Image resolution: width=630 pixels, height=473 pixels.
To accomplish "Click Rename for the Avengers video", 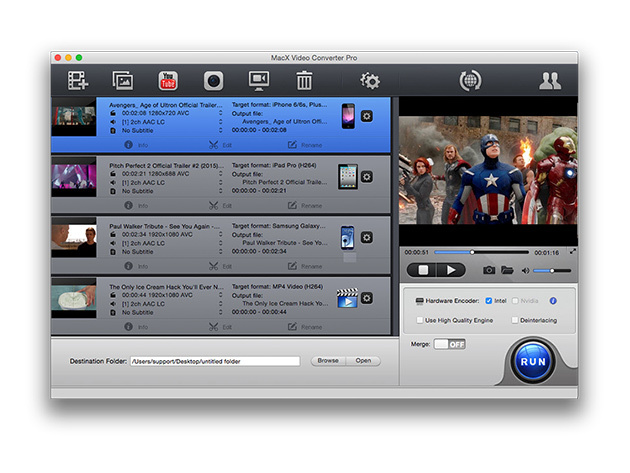I will 305,145.
